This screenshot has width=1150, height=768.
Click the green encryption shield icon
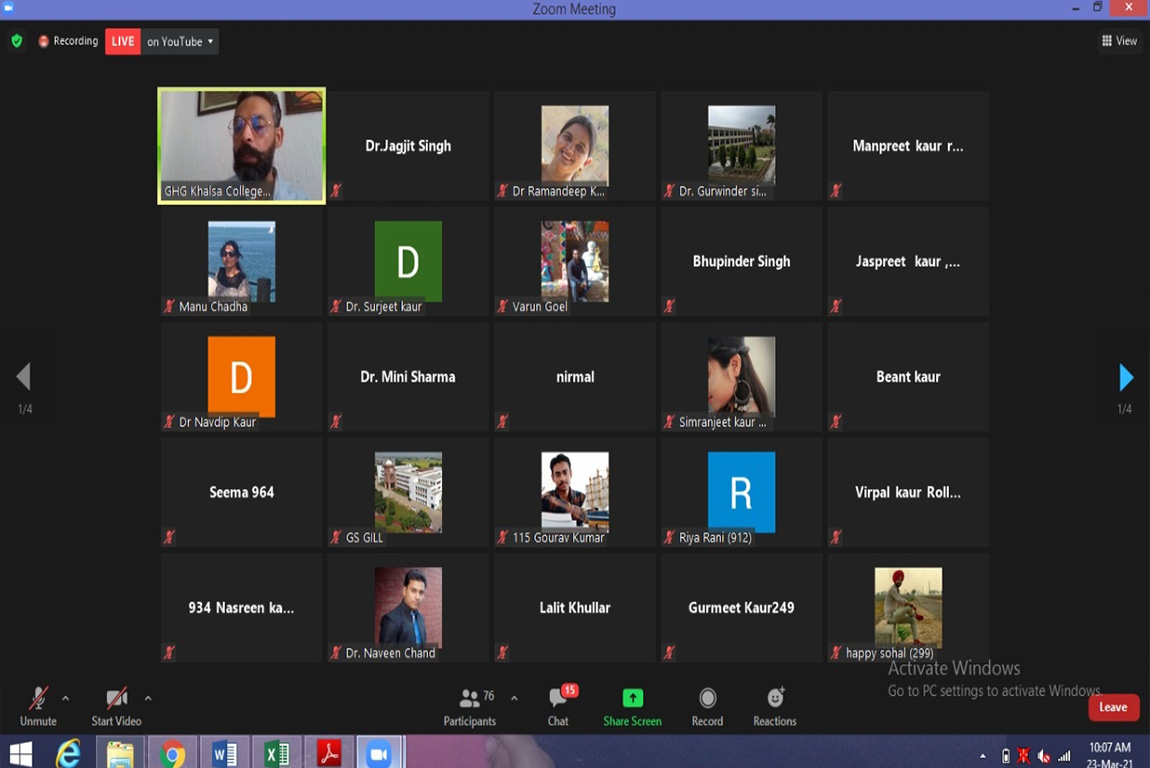17,41
